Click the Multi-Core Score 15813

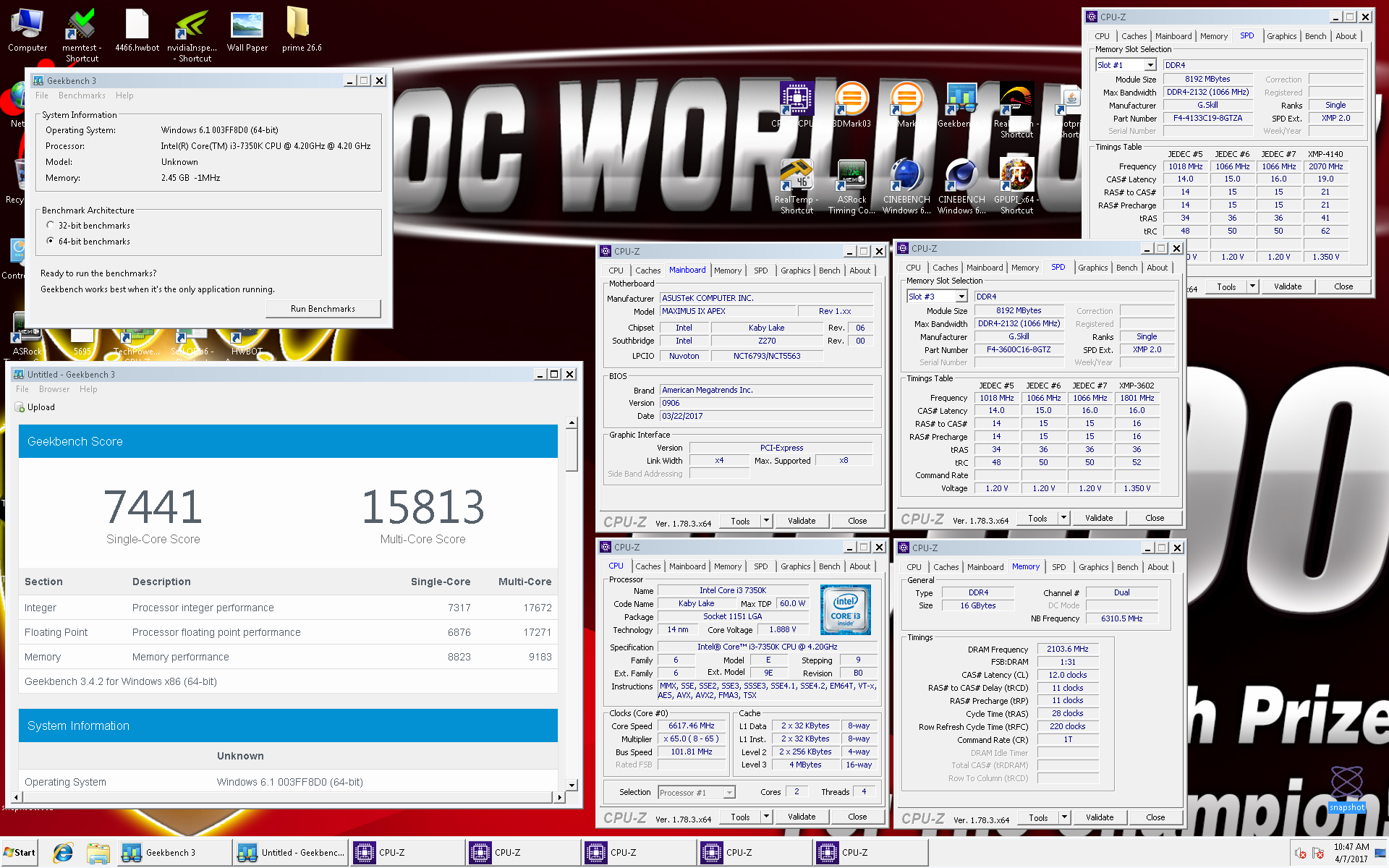tap(423, 506)
